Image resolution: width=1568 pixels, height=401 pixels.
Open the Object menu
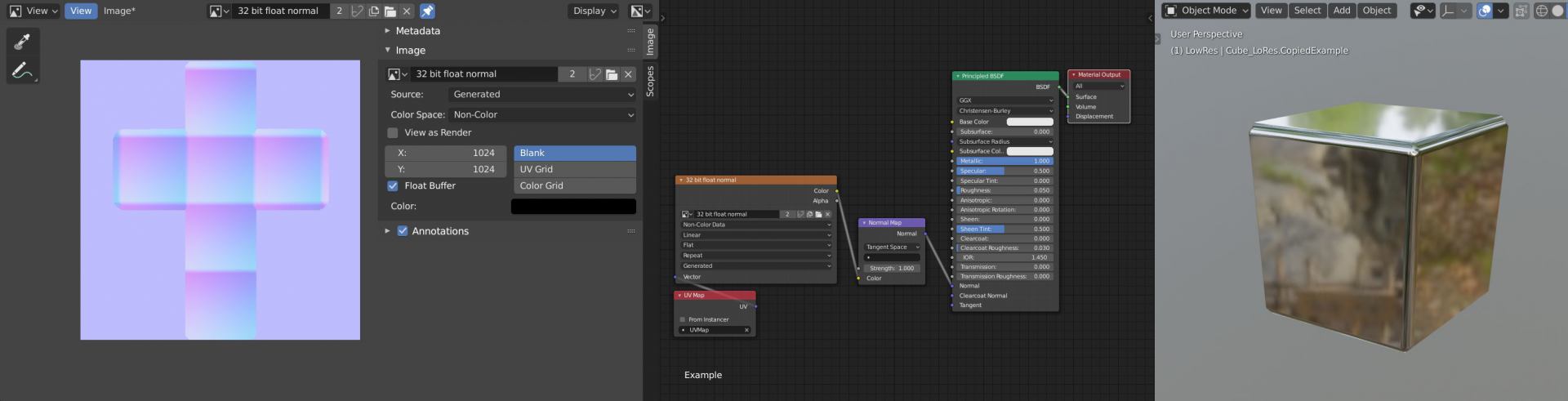click(1376, 11)
